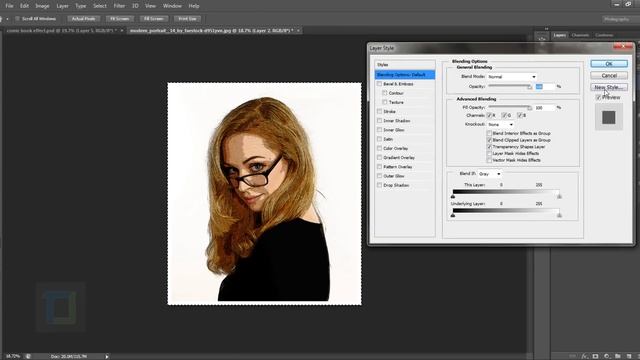Check Layer Mask Hides Effects
Image resolution: width=640 pixels, height=360 pixels.
[489, 153]
